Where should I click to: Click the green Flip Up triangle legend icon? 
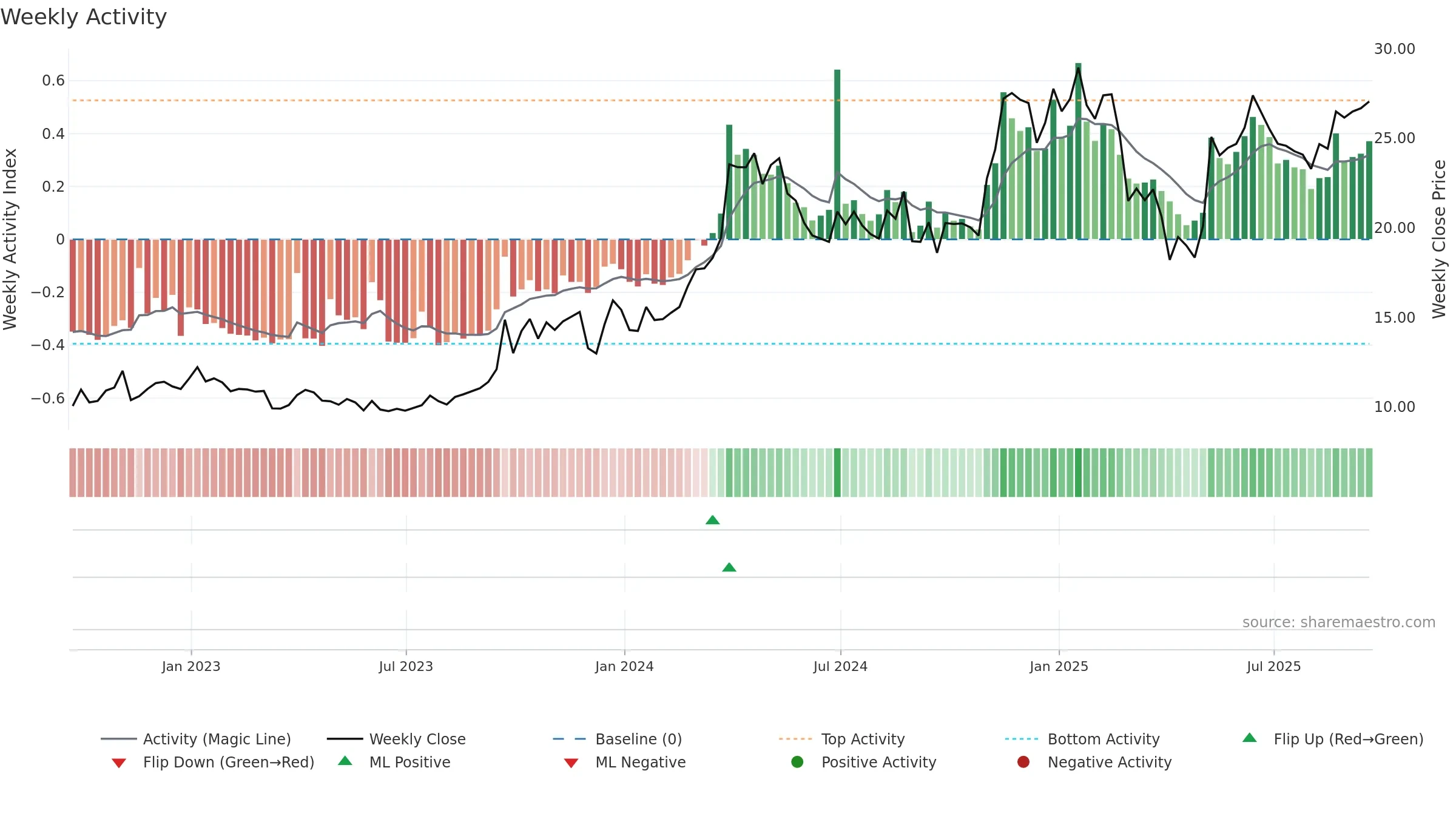pyautogui.click(x=1250, y=738)
